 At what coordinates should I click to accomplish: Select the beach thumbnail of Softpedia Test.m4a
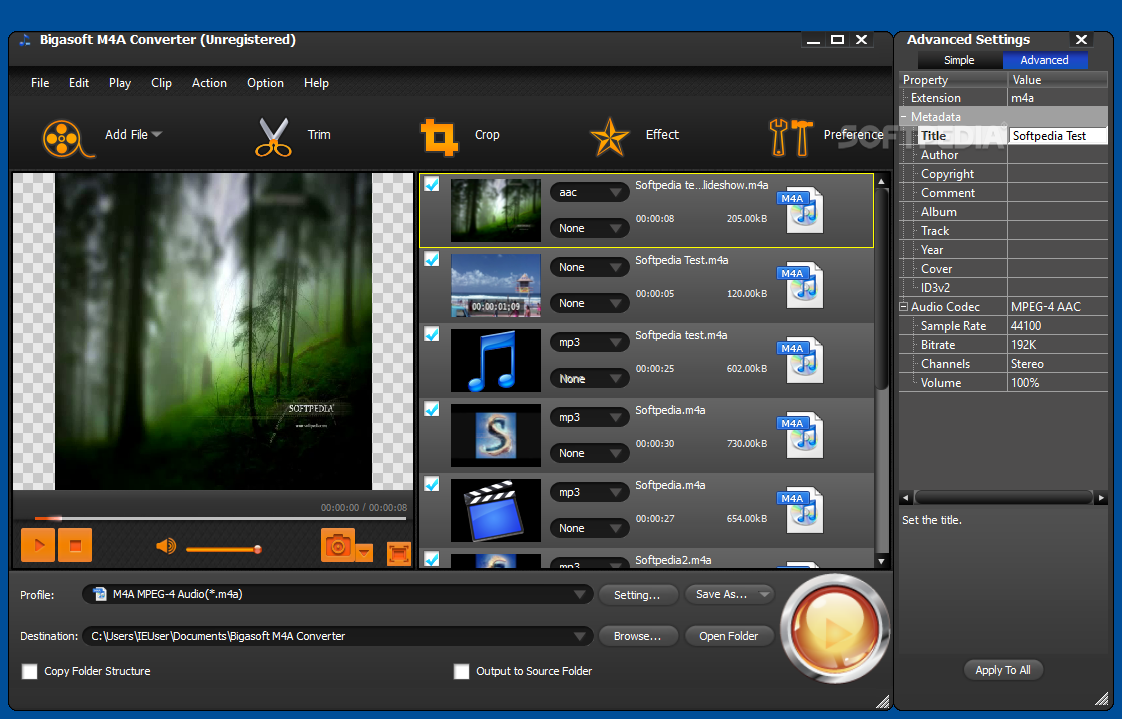click(496, 285)
